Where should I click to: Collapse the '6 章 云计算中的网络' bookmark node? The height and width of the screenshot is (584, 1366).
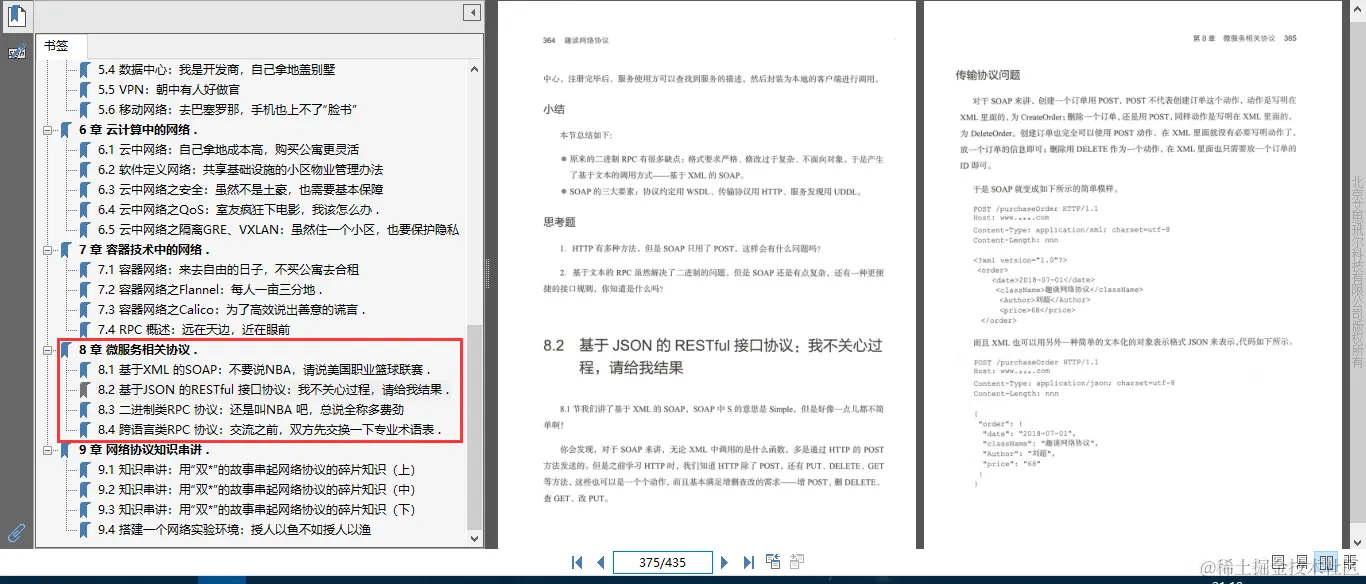click(x=49, y=129)
